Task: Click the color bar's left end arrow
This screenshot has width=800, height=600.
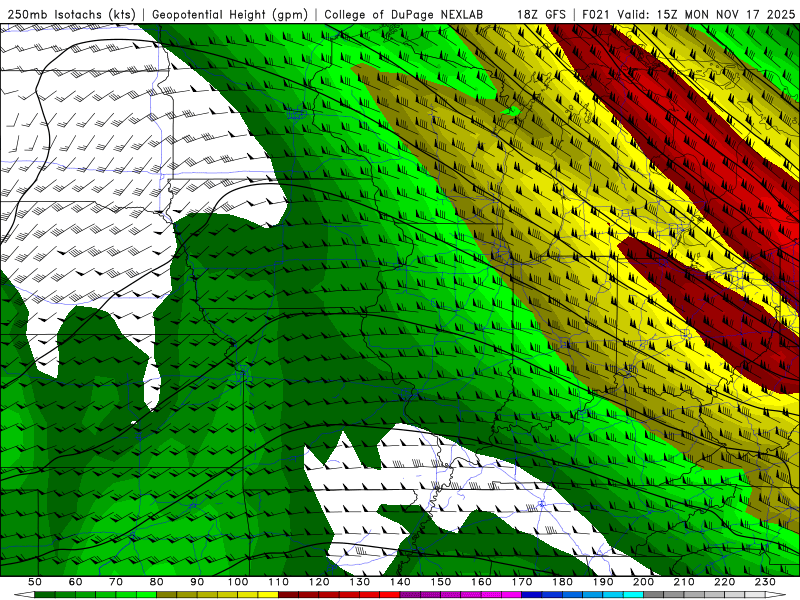Action: tap(24, 595)
